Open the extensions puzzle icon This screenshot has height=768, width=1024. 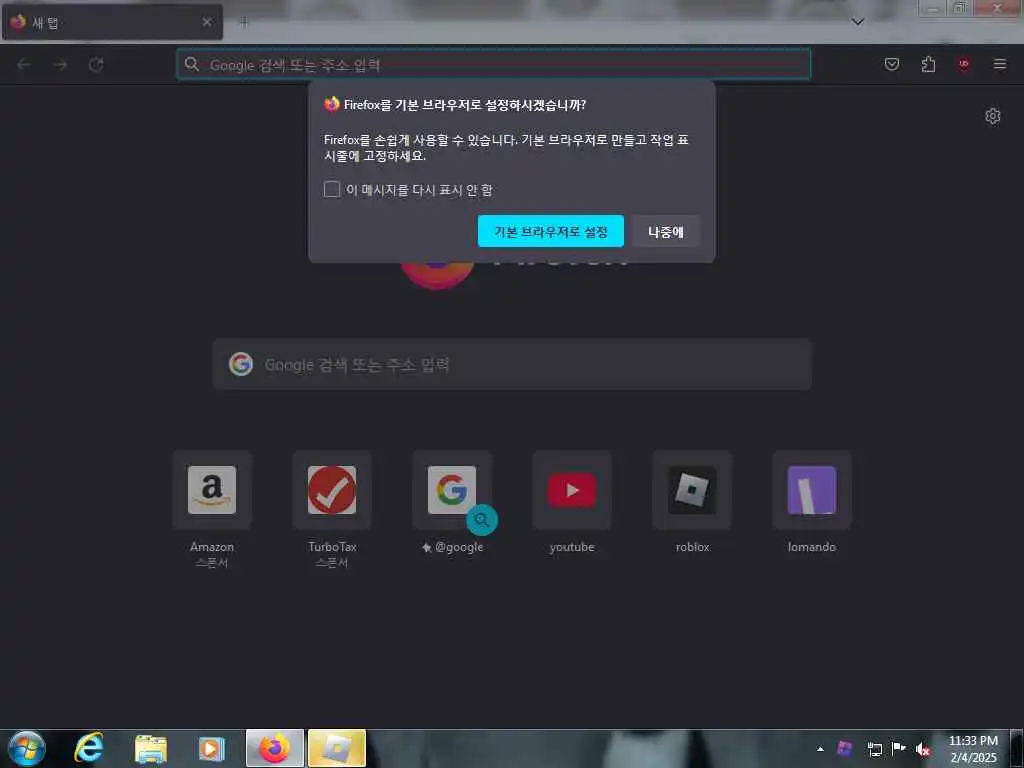928,64
